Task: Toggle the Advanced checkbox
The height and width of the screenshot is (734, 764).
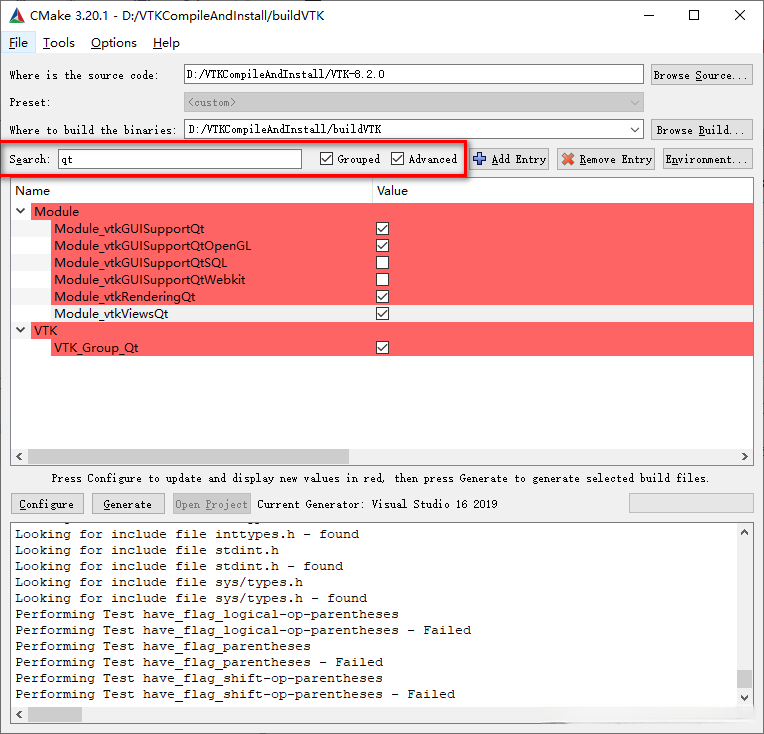Action: pyautogui.click(x=398, y=159)
